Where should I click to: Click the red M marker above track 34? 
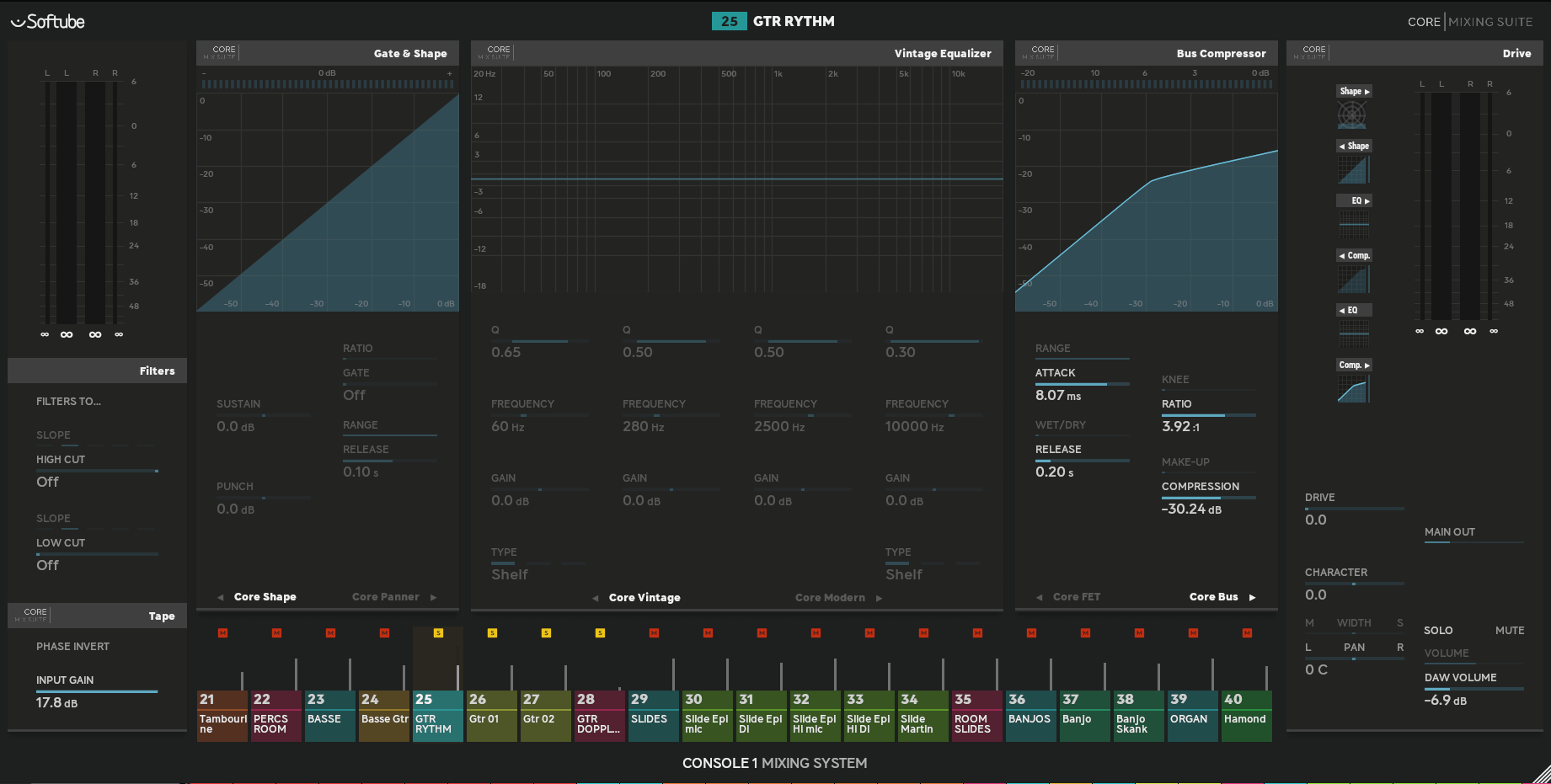point(923,632)
